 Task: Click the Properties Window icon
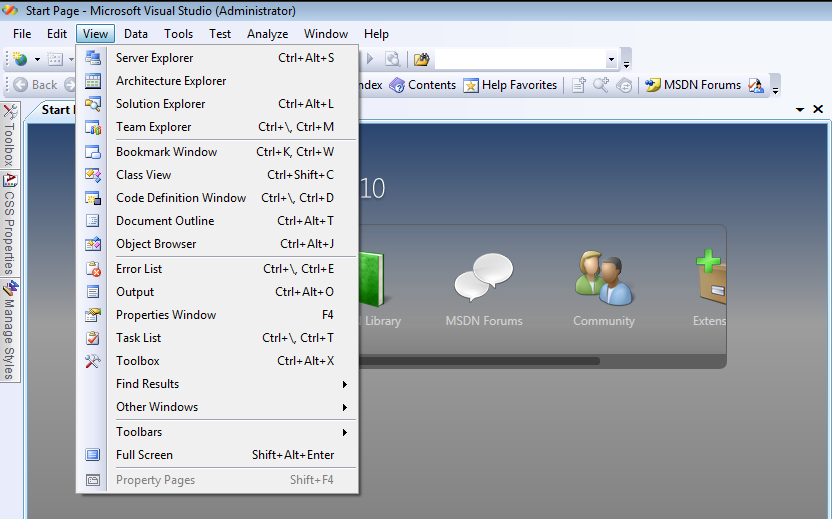click(x=93, y=315)
